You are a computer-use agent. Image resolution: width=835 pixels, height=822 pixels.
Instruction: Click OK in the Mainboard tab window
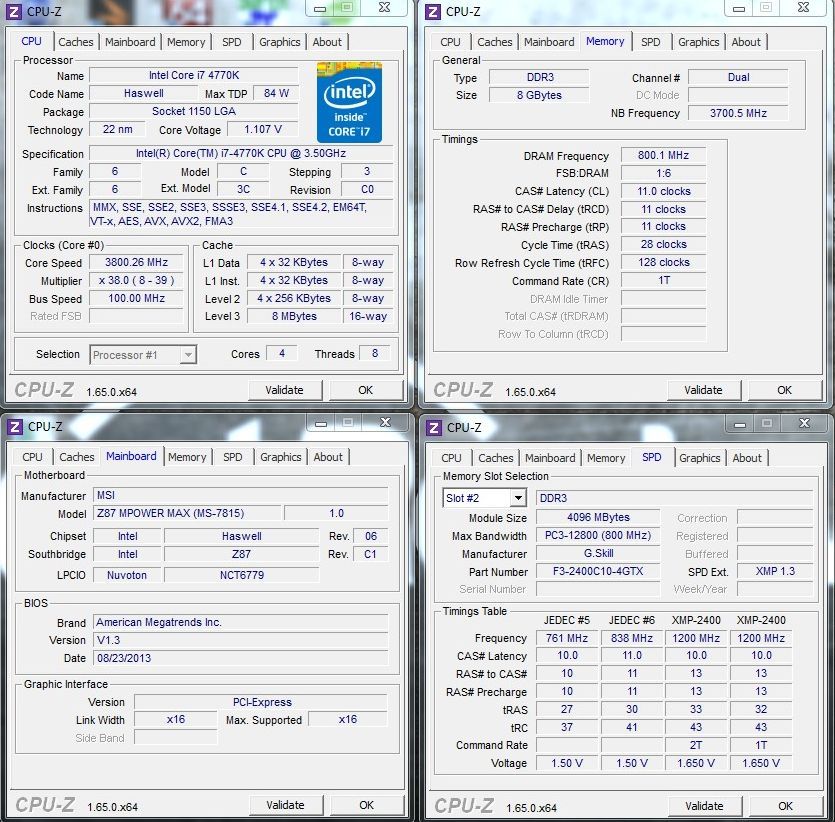(366, 805)
